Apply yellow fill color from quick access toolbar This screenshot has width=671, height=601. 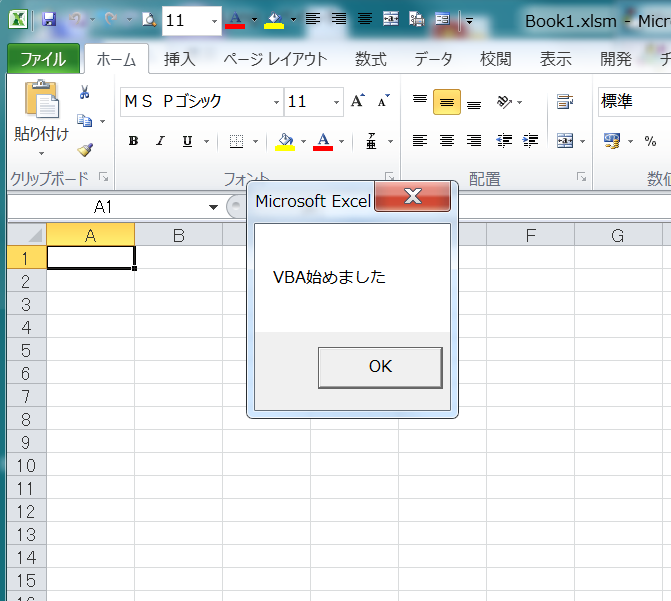pos(274,20)
